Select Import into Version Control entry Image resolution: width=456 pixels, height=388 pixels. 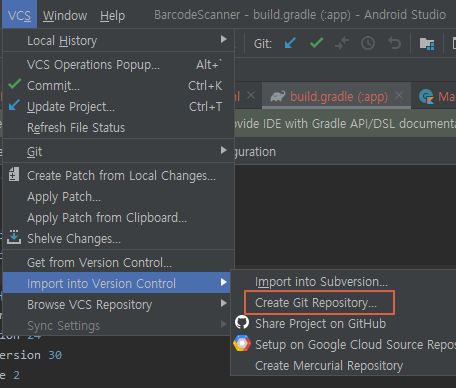click(117, 283)
